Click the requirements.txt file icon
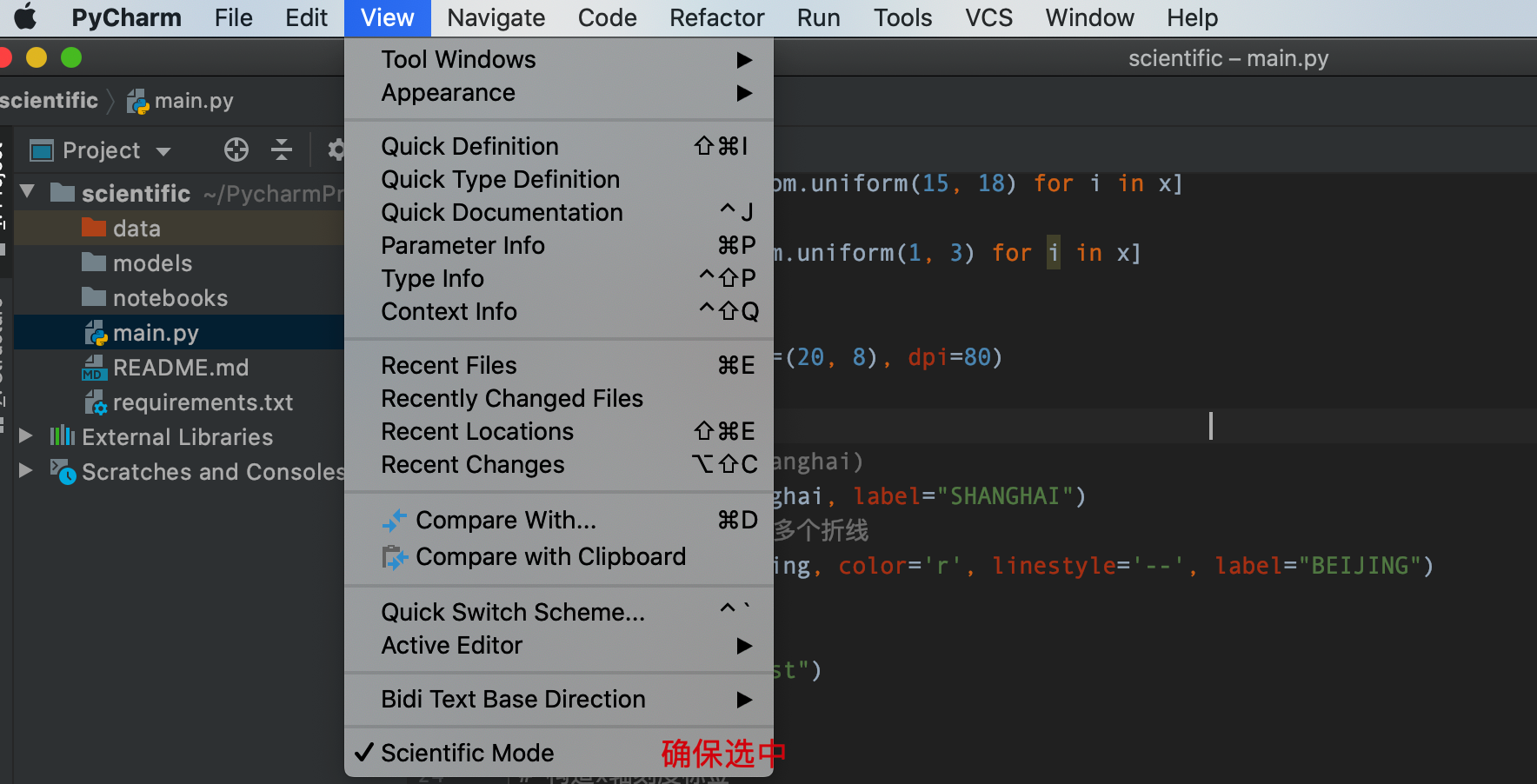 click(x=96, y=402)
